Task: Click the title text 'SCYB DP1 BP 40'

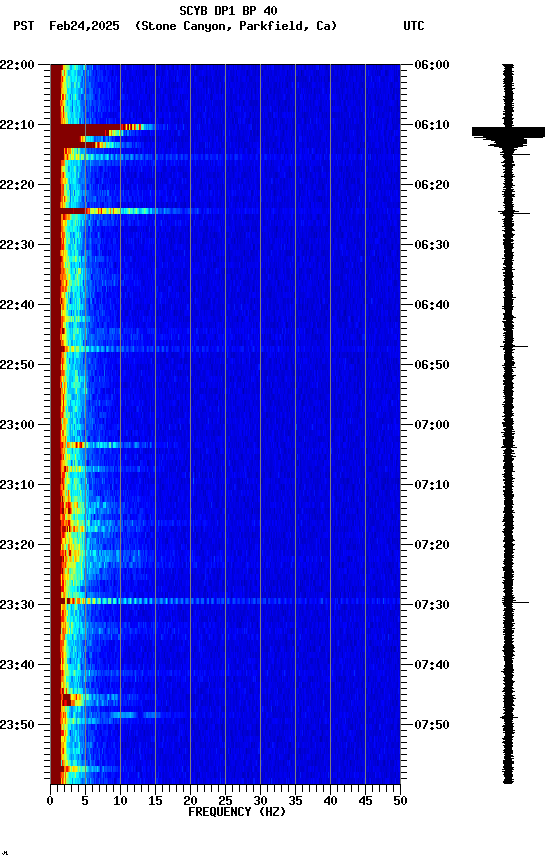Action: [x=228, y=10]
